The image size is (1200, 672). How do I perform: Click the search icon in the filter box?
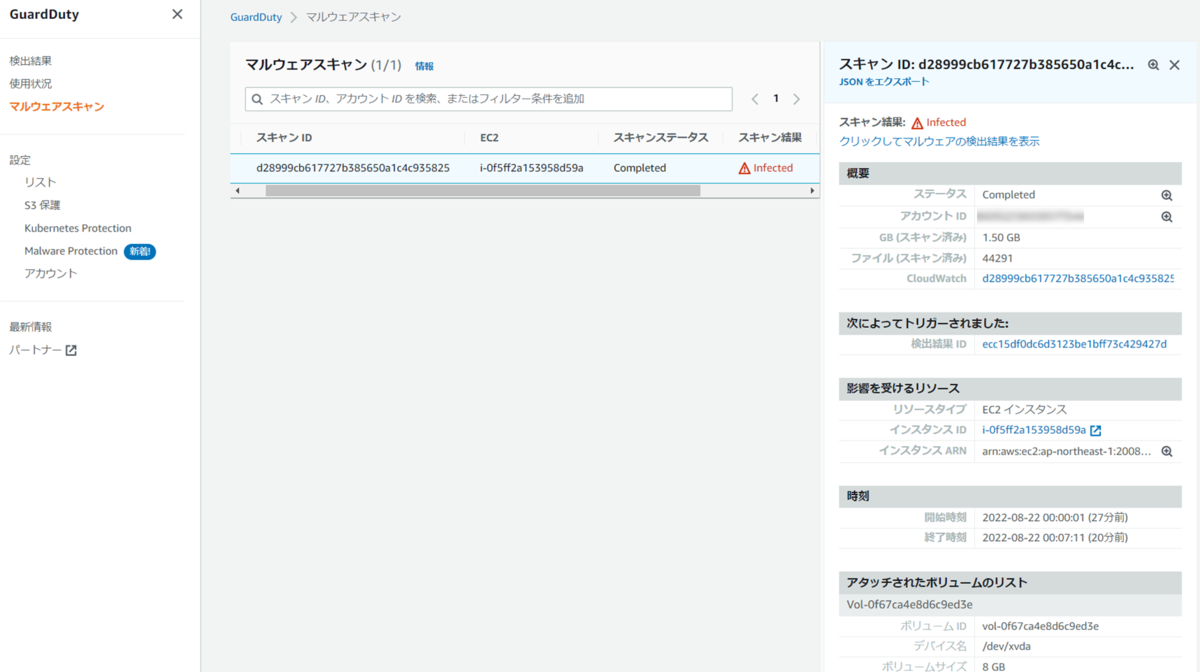257,99
